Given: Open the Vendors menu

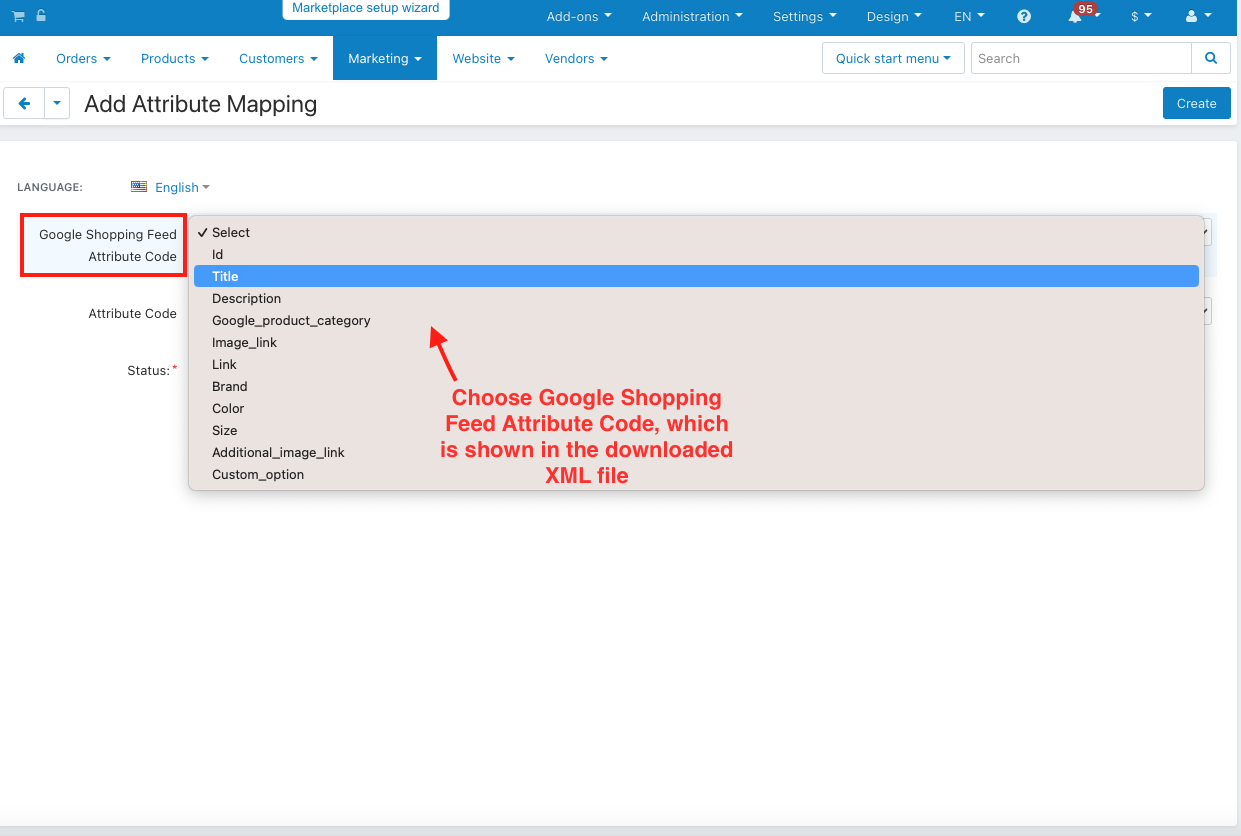Looking at the screenshot, I should click(576, 58).
